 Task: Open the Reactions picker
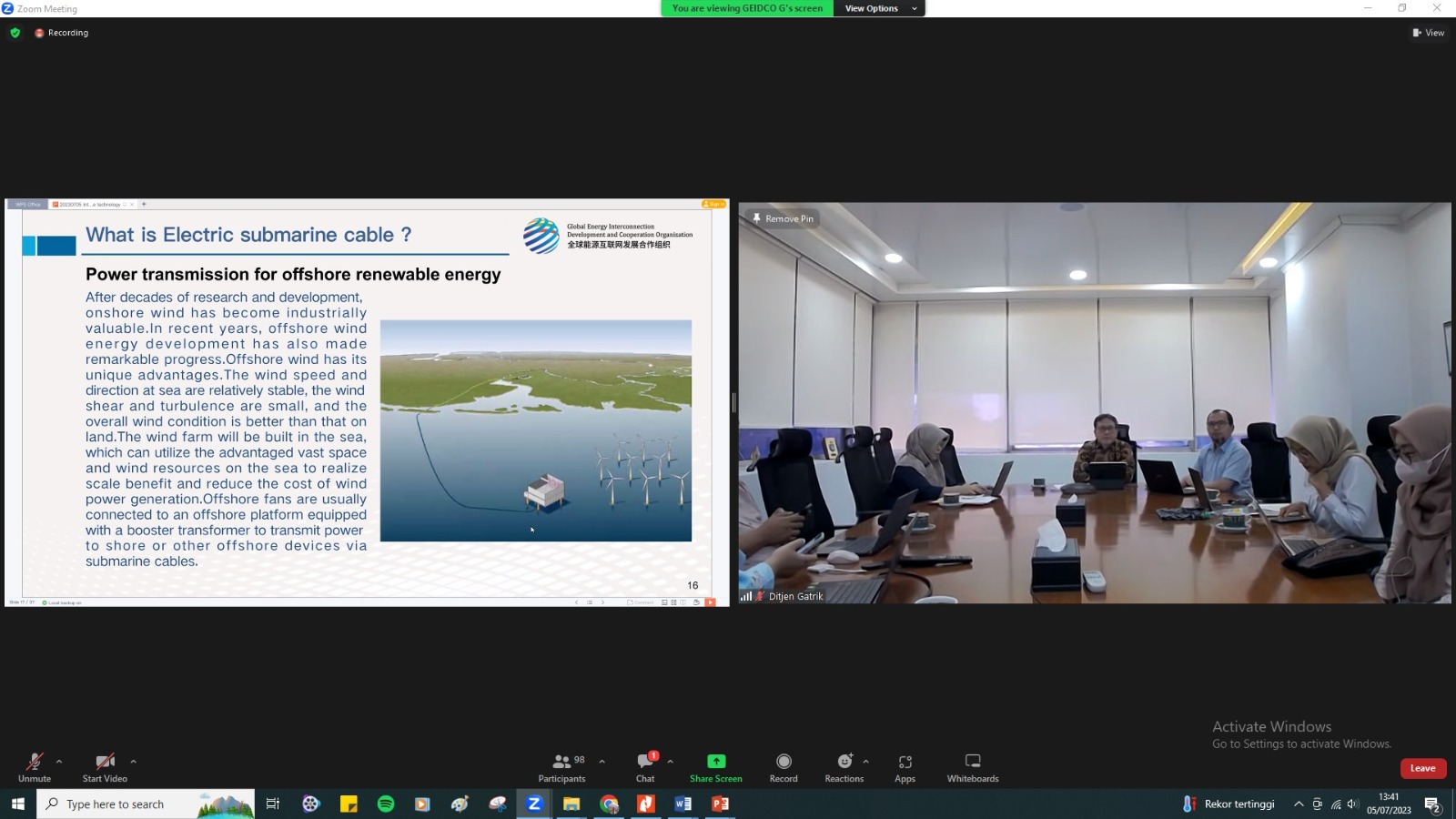(x=844, y=767)
